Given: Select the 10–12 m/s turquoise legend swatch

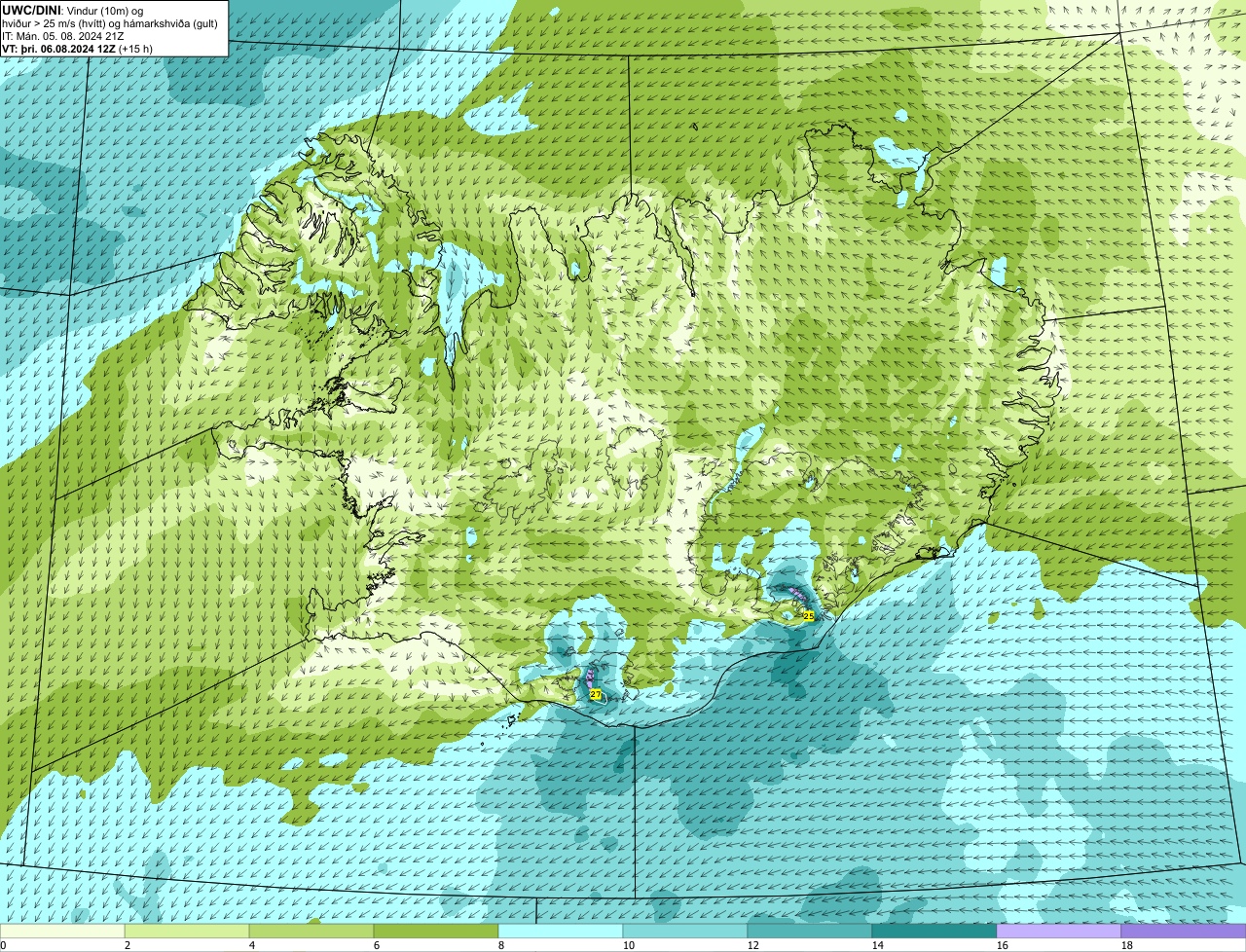Looking at the screenshot, I should [x=685, y=931].
